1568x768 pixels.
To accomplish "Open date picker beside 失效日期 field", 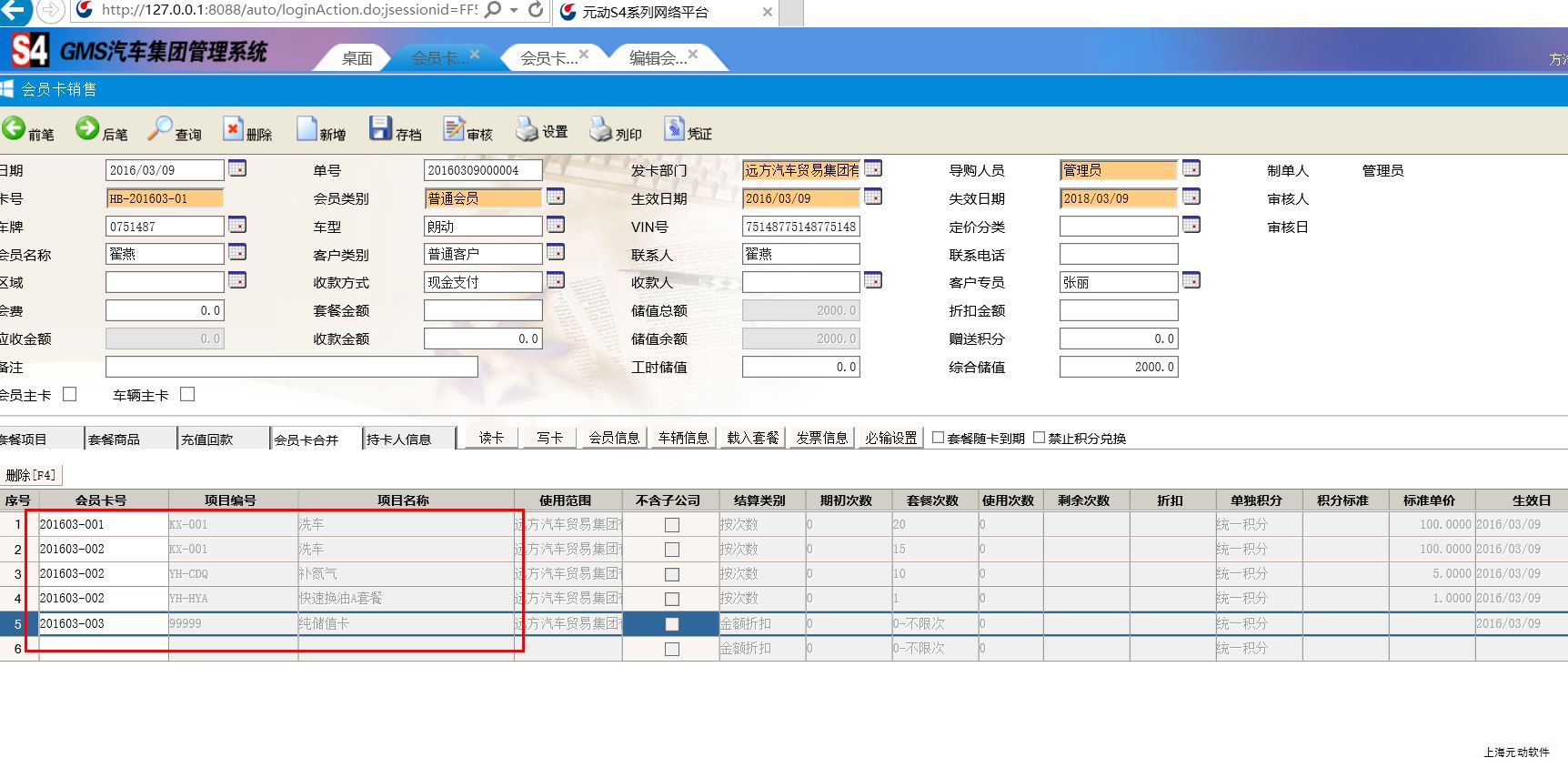I will pyautogui.click(x=1191, y=197).
